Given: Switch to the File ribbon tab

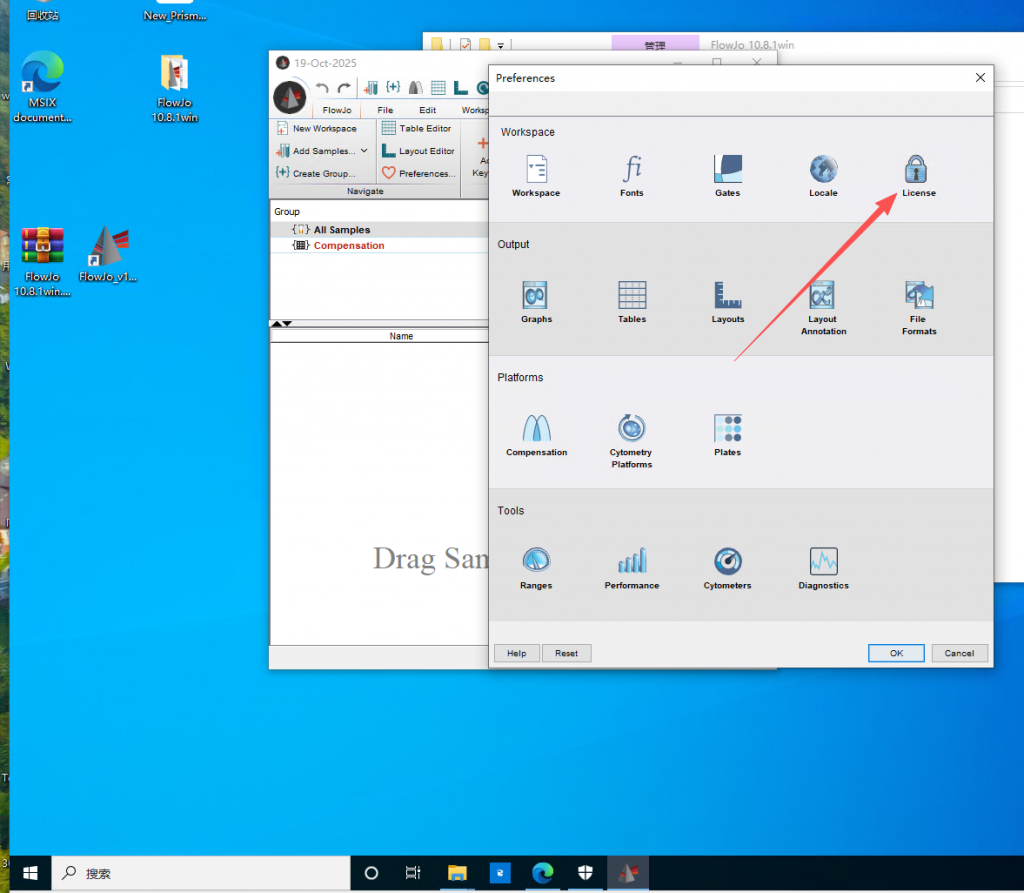Looking at the screenshot, I should click(385, 110).
